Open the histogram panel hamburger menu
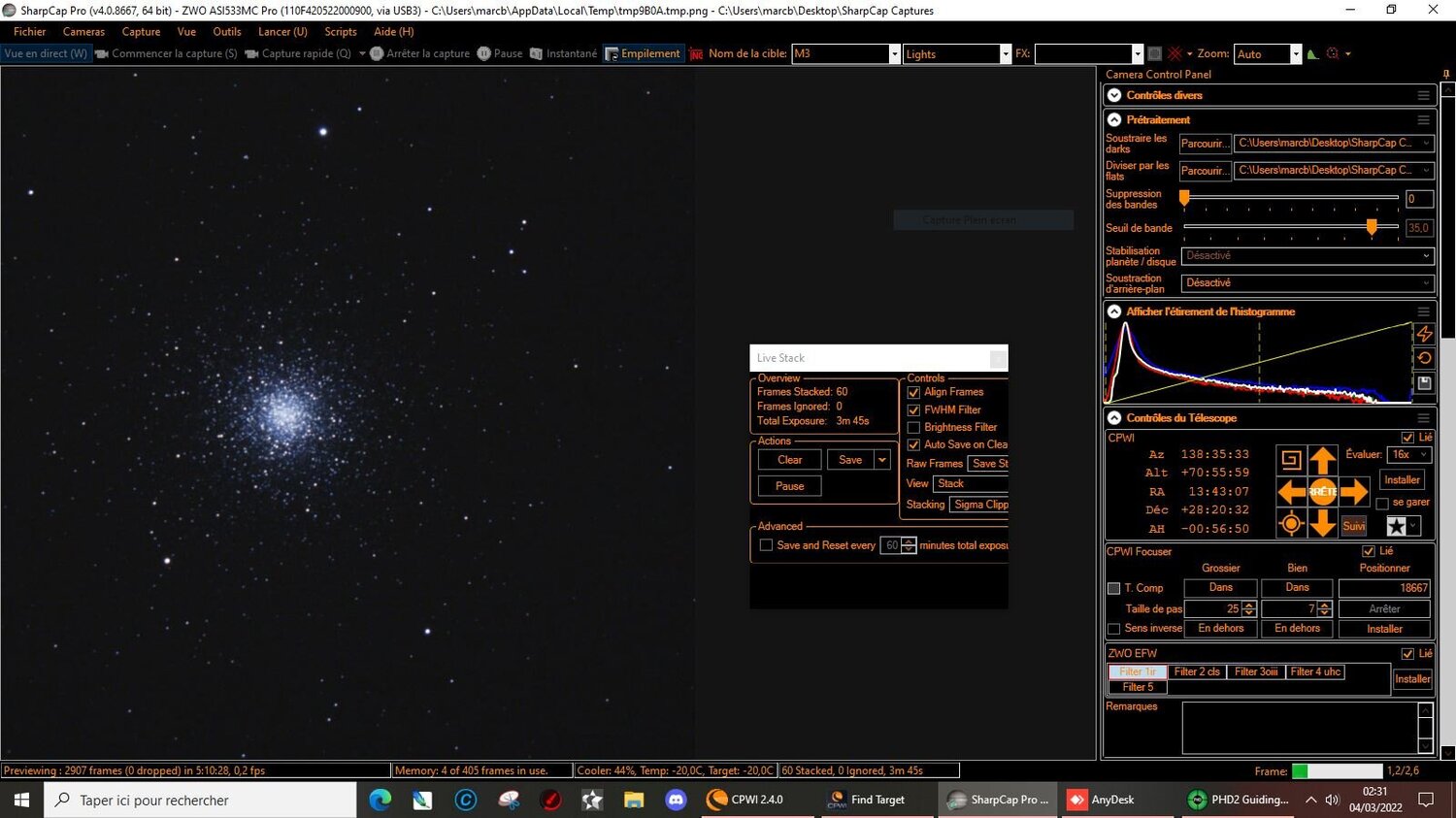This screenshot has width=1456, height=818. [1423, 311]
